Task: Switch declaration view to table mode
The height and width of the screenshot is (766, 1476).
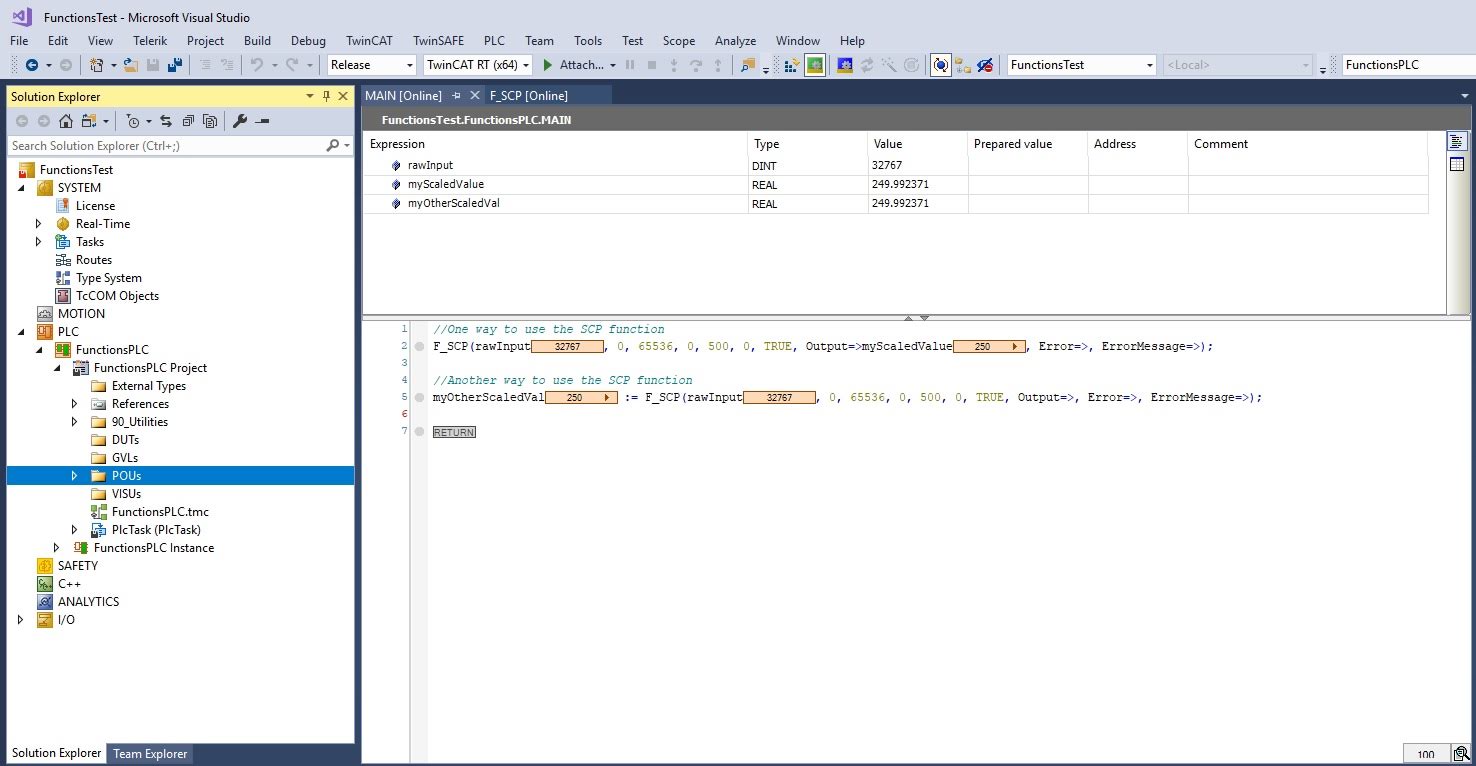Action: 1457,164
